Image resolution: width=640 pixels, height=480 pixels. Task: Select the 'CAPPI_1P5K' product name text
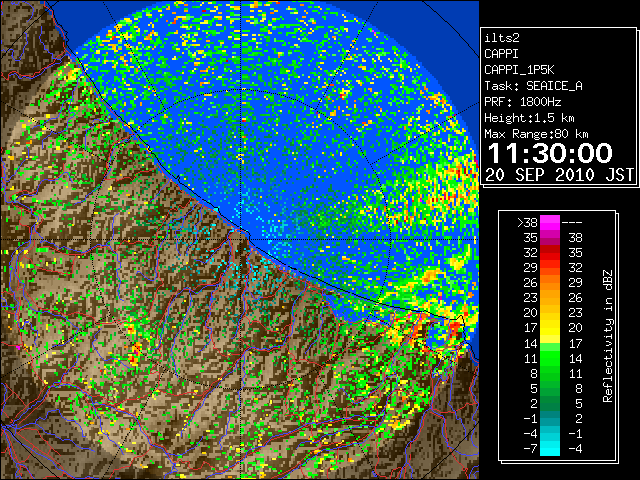click(519, 70)
